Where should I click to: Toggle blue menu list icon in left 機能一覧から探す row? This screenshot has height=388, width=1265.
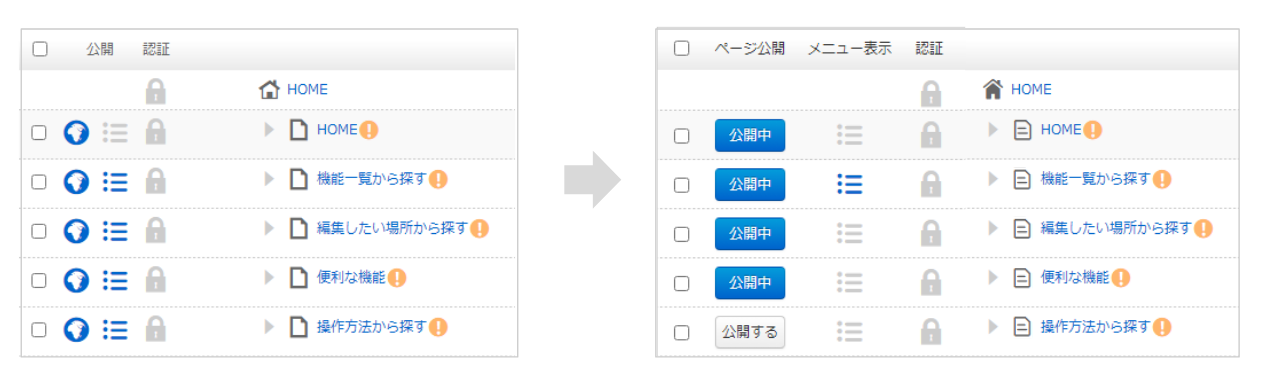pyautogui.click(x=116, y=181)
